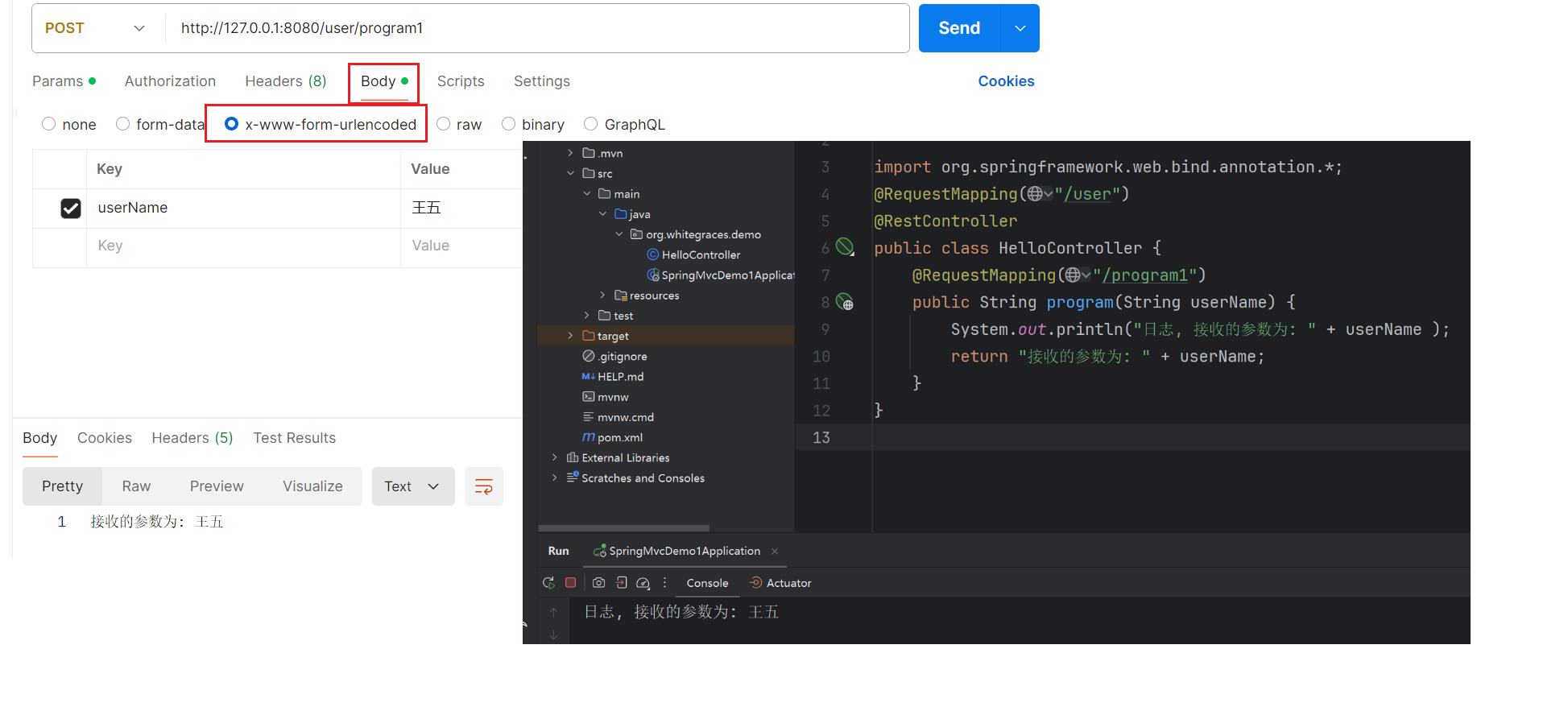Viewport: 1568px width, 711px height.
Task: Select the none body type
Action: pyautogui.click(x=49, y=124)
